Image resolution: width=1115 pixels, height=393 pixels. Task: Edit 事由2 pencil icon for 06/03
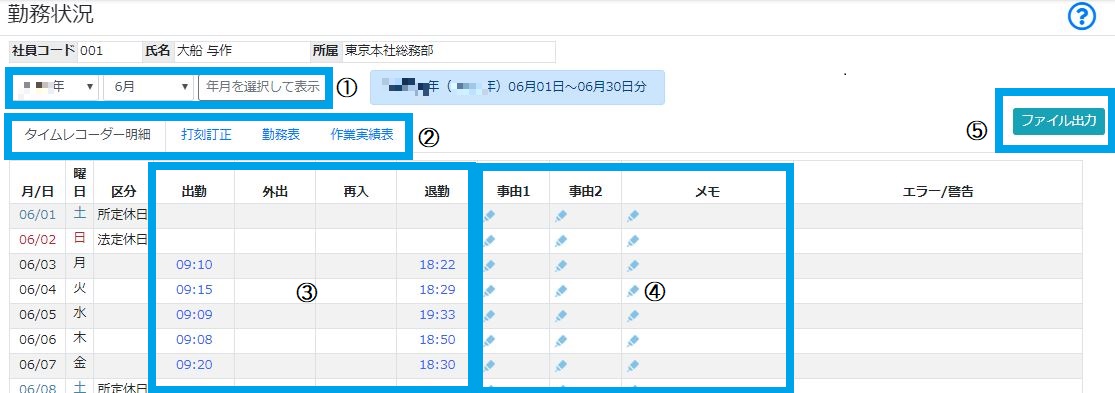tap(561, 266)
